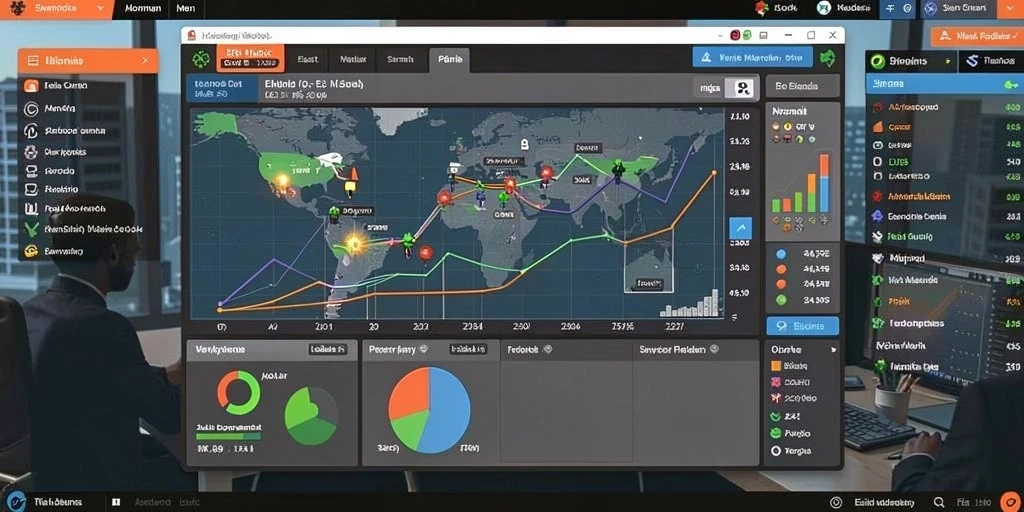The height and width of the screenshot is (512, 1024).
Task: Click the green ring icon in the right panel header
Action: 878,61
